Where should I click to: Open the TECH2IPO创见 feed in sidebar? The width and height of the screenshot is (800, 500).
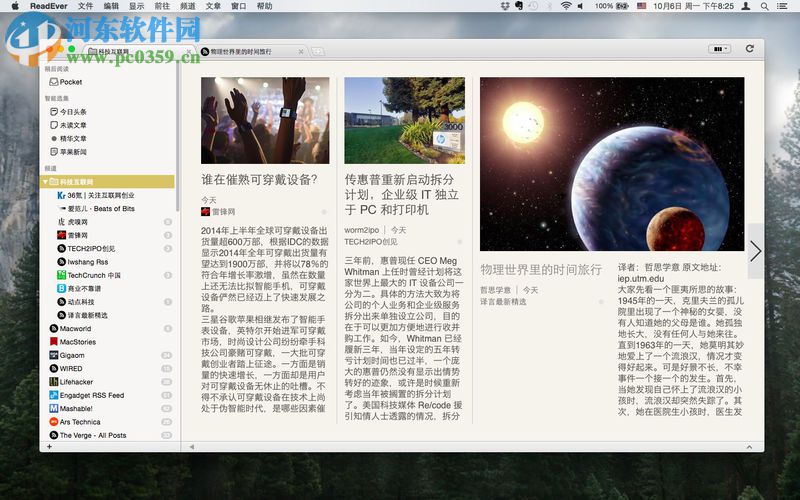click(x=86, y=248)
